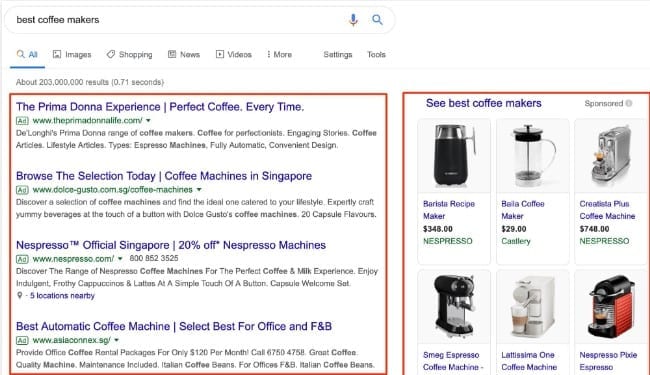Click the Nespresso Pixie Espresso image
The image size is (650, 375).
[x=610, y=307]
